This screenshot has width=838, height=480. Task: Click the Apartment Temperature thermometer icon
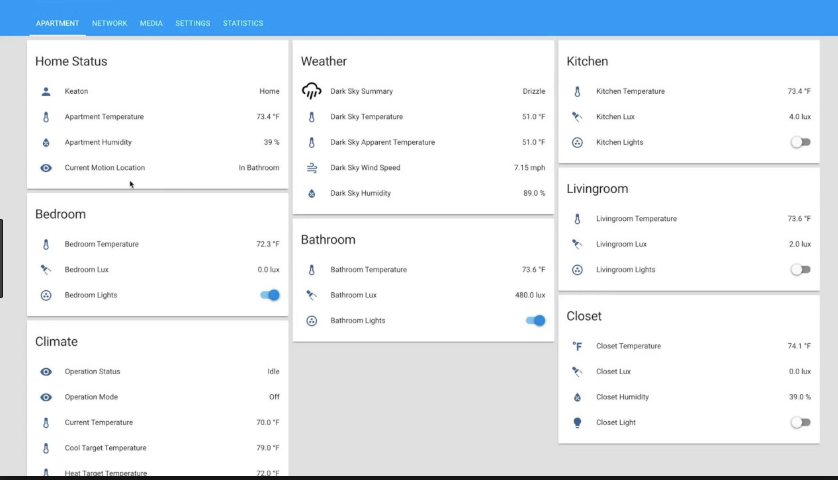(46, 117)
